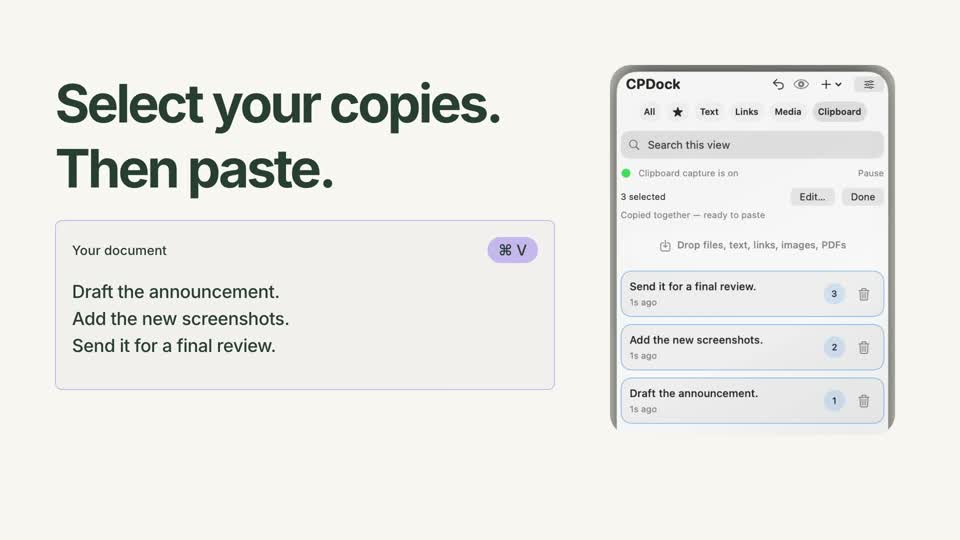Toggle selection badge 3 on final review clip
This screenshot has width=960, height=540.
833,294
